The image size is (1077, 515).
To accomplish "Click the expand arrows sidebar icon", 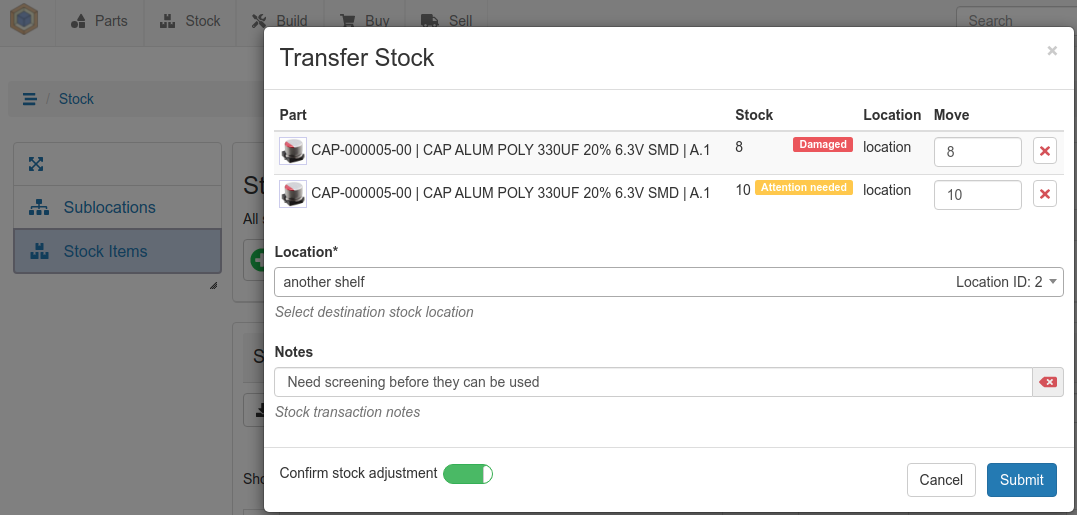I will click(x=37, y=164).
